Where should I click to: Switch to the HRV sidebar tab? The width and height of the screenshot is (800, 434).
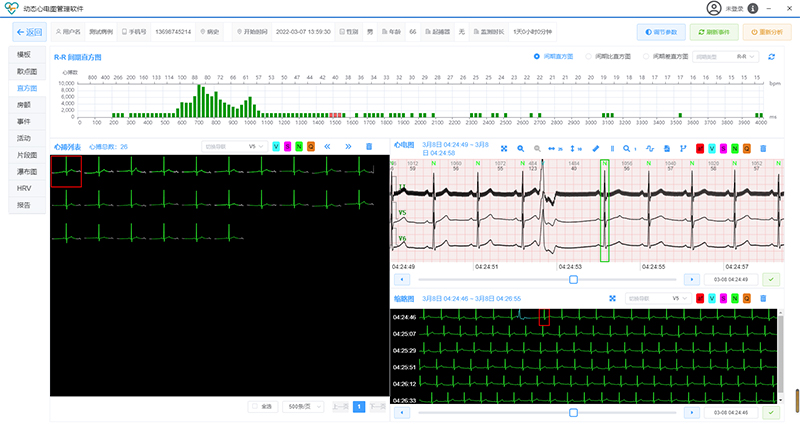tap(26, 189)
